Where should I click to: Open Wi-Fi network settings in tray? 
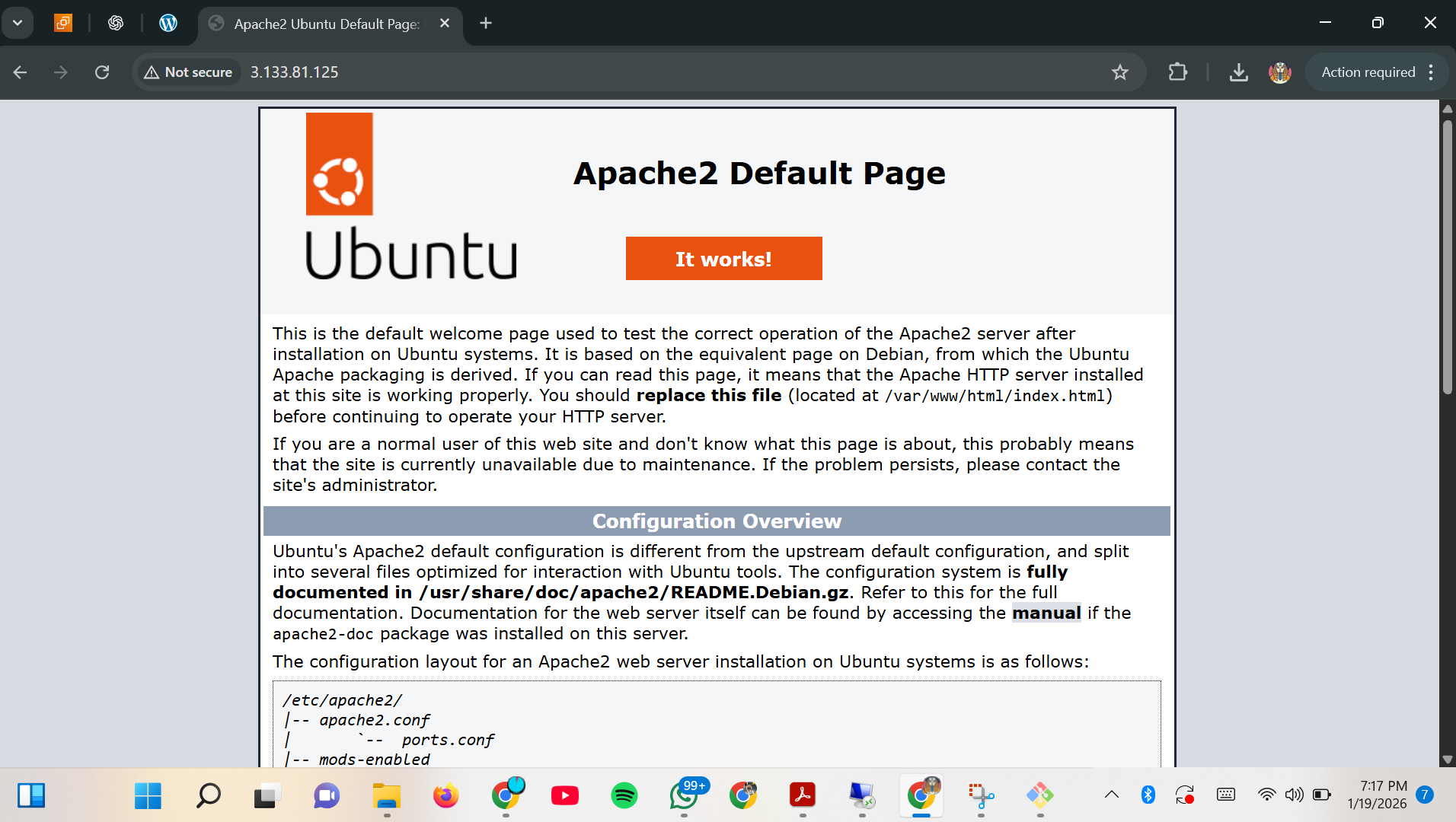point(1266,795)
